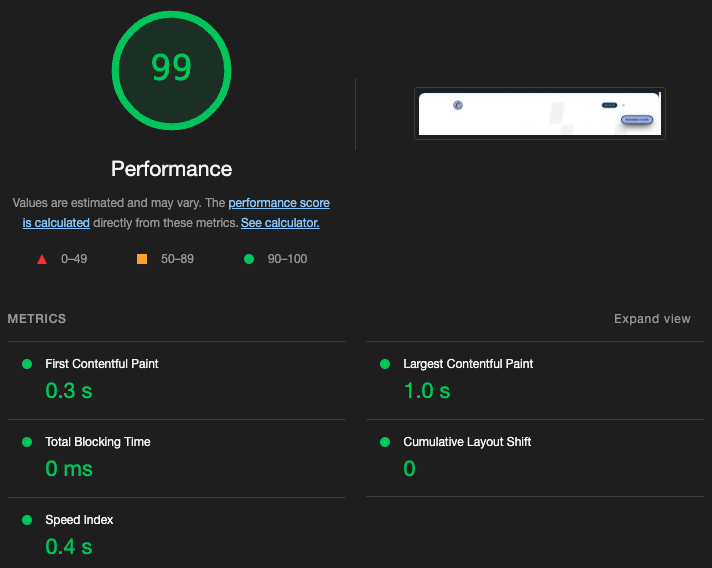Click the Cumulative Layout Shift metric label
Image resolution: width=712 pixels, height=568 pixels.
(x=467, y=442)
